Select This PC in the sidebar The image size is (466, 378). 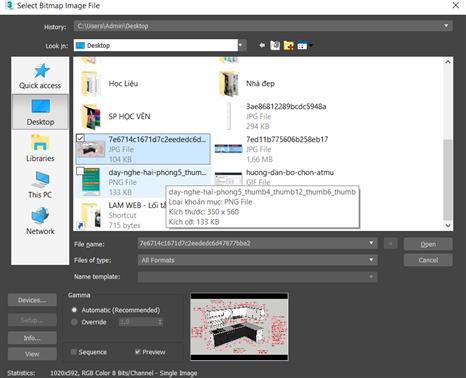pyautogui.click(x=40, y=185)
